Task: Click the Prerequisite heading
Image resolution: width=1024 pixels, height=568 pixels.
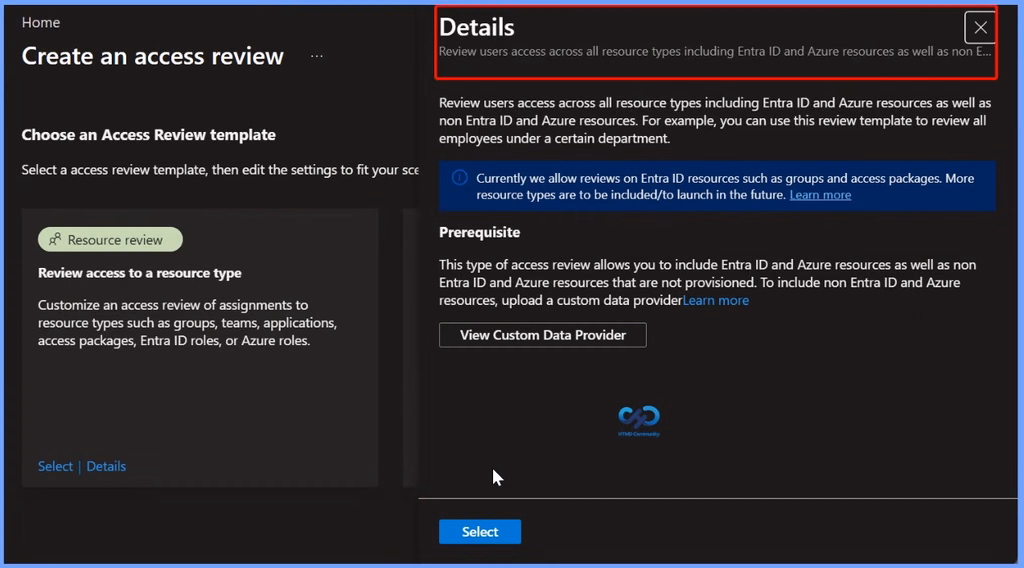Action: 479,232
